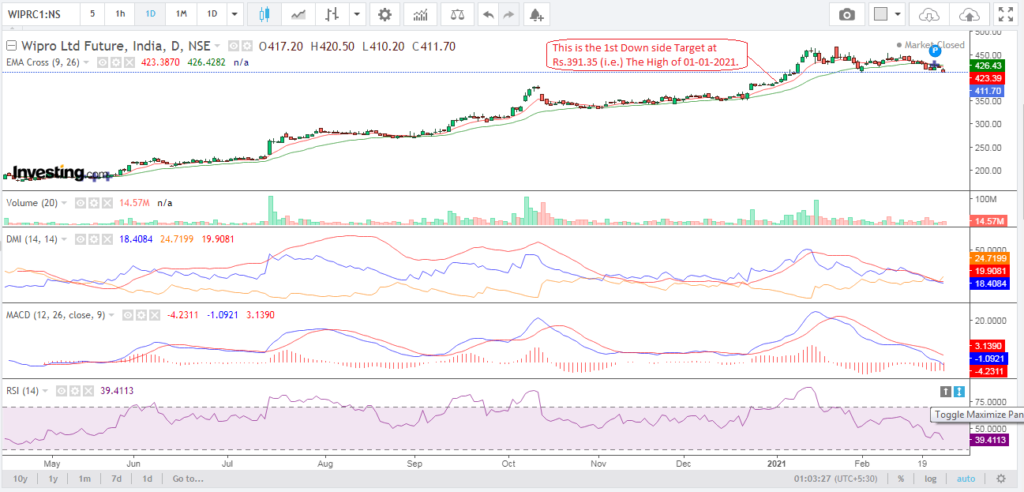This screenshot has width=1024, height=492.
Task: Redo the last chart action
Action: pos(510,14)
